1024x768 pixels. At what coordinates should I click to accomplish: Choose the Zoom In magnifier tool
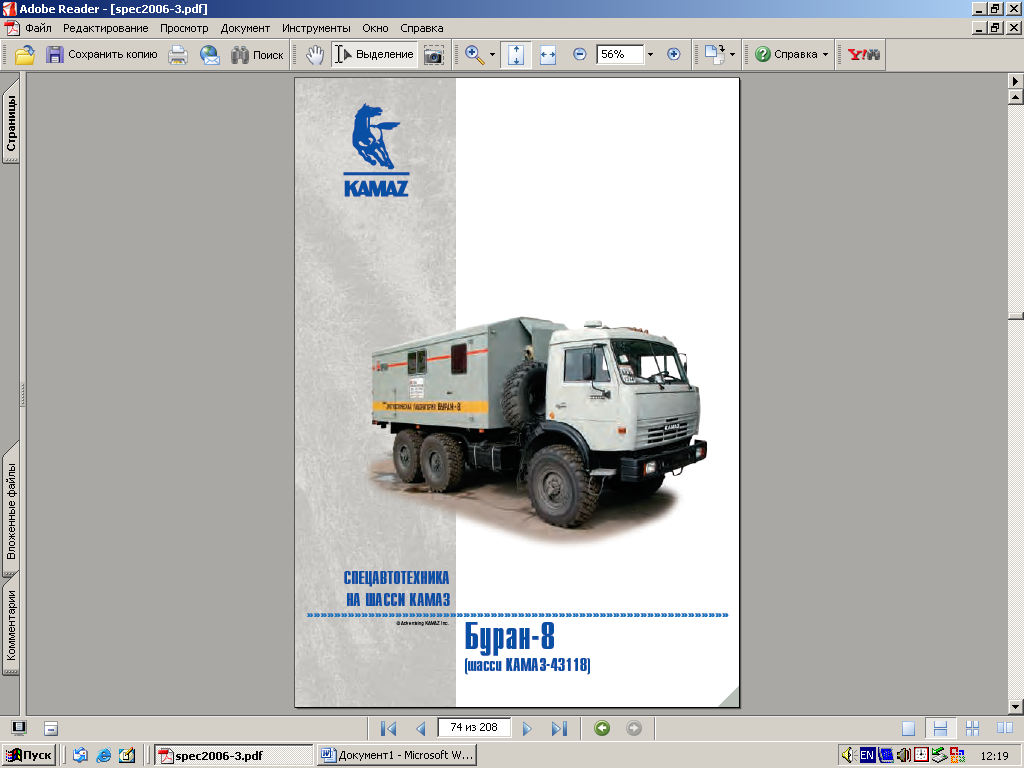click(475, 55)
